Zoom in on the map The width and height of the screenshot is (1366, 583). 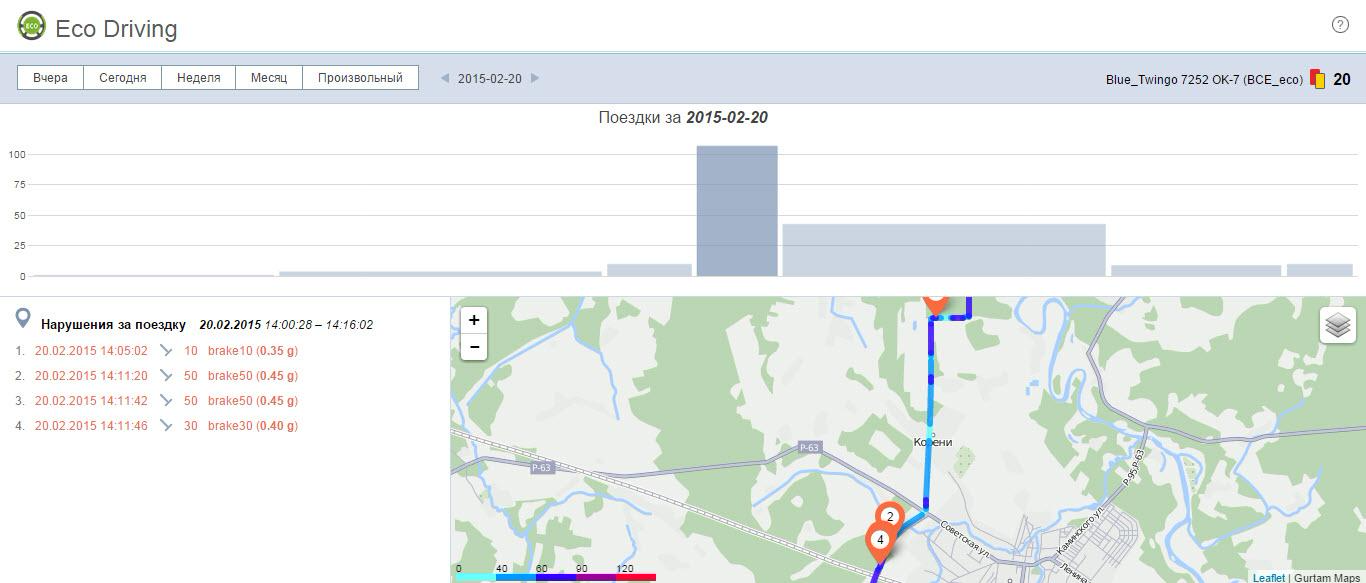[474, 321]
